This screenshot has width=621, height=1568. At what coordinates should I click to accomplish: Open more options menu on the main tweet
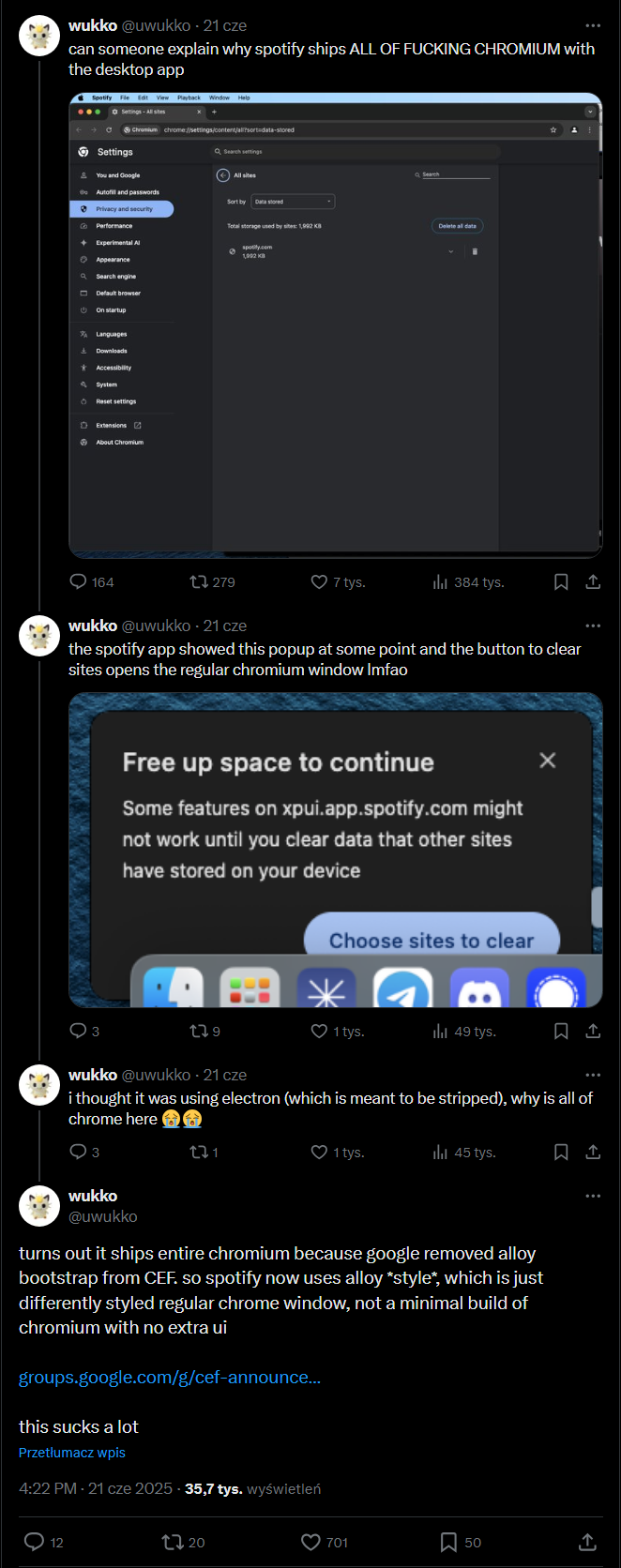pyautogui.click(x=593, y=1196)
